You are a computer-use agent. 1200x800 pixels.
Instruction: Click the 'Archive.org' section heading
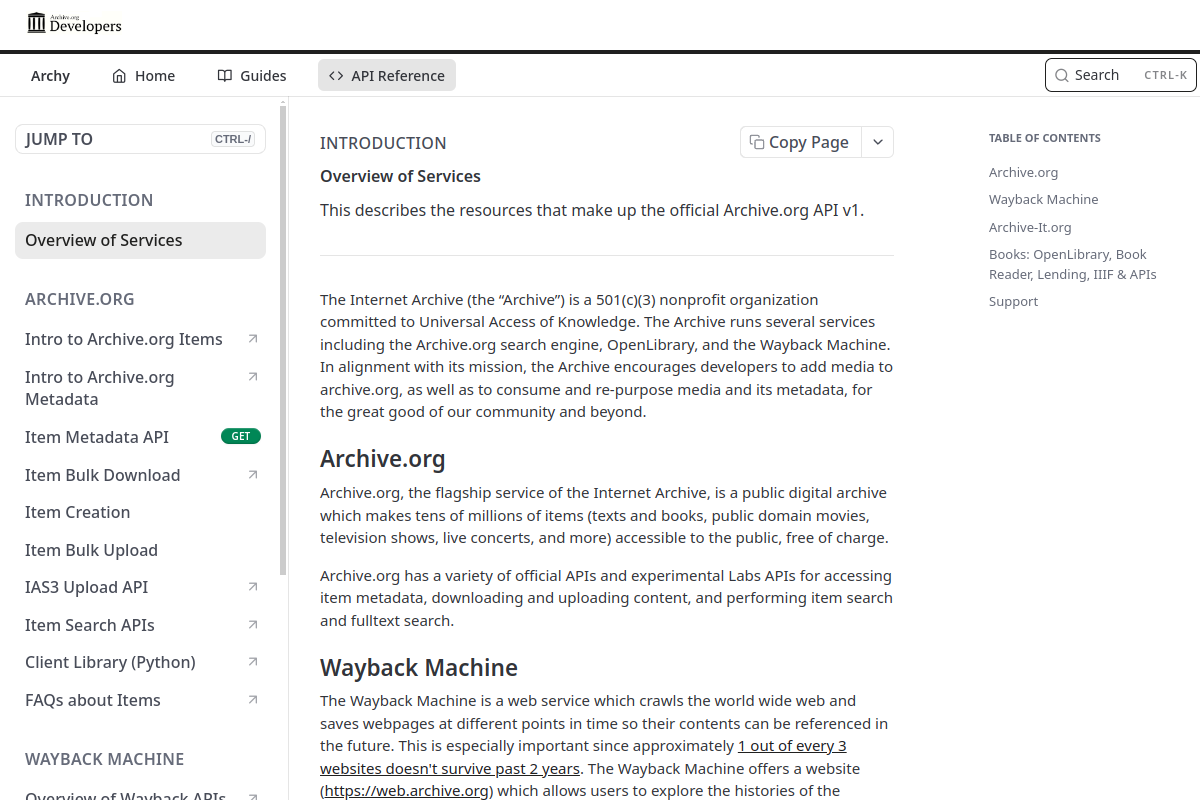(x=382, y=459)
